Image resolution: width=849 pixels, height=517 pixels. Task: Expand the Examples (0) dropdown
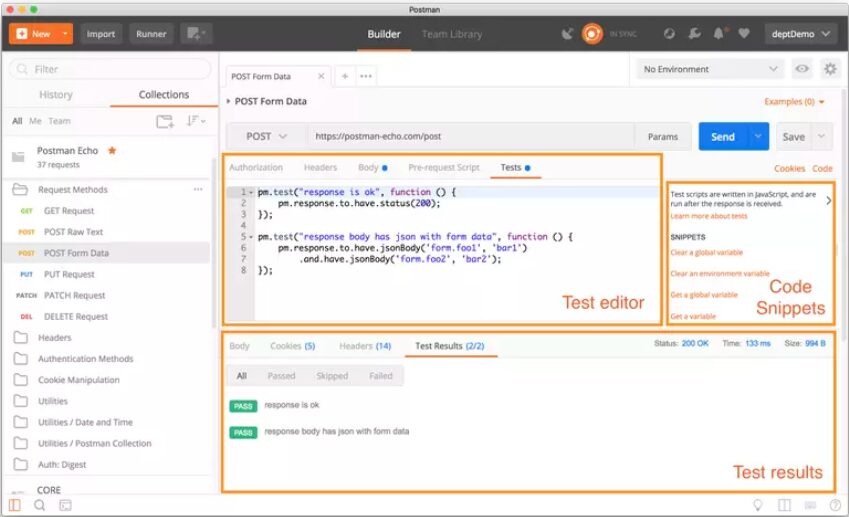point(794,102)
